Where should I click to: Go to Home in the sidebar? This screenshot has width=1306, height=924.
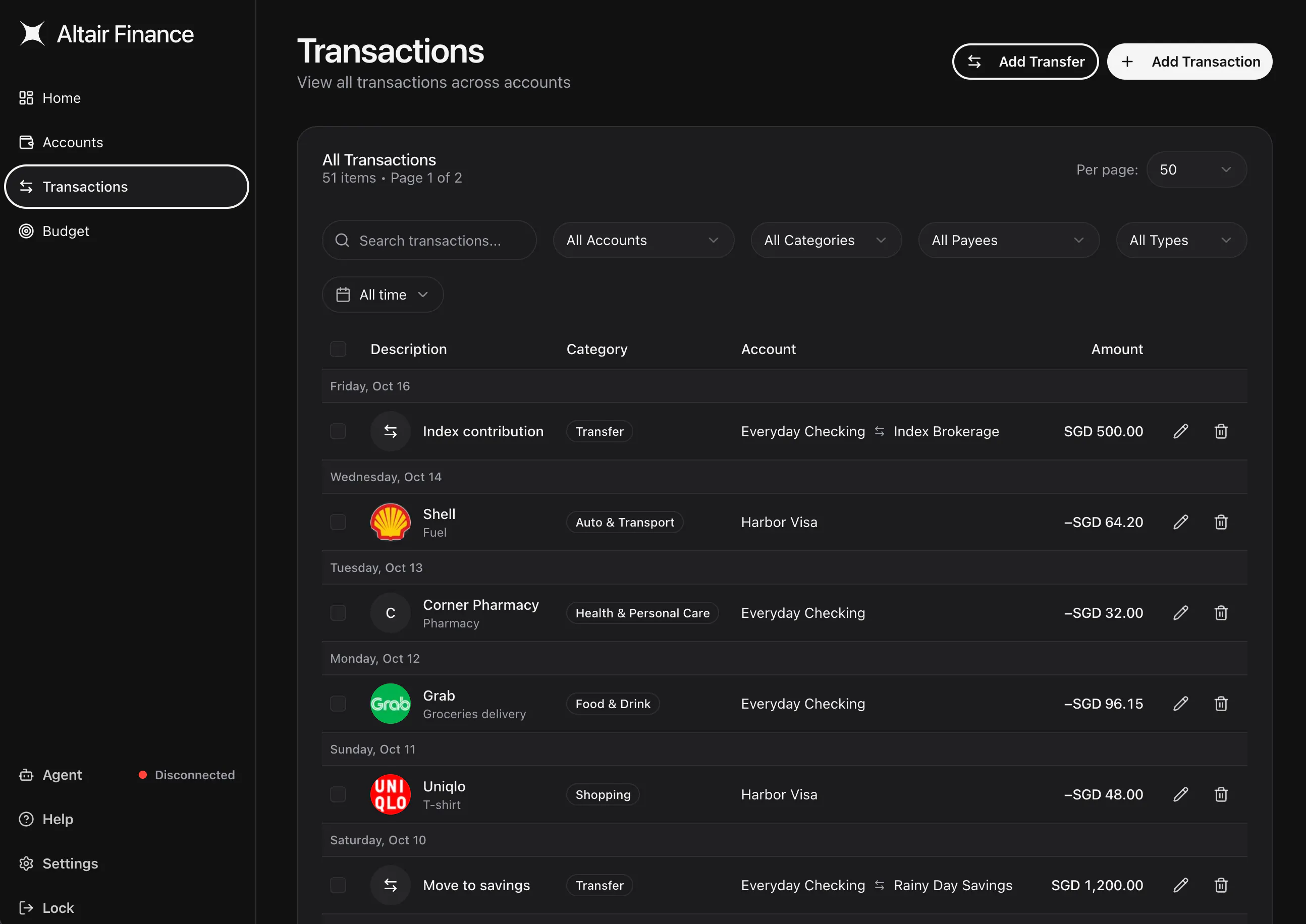(x=126, y=98)
